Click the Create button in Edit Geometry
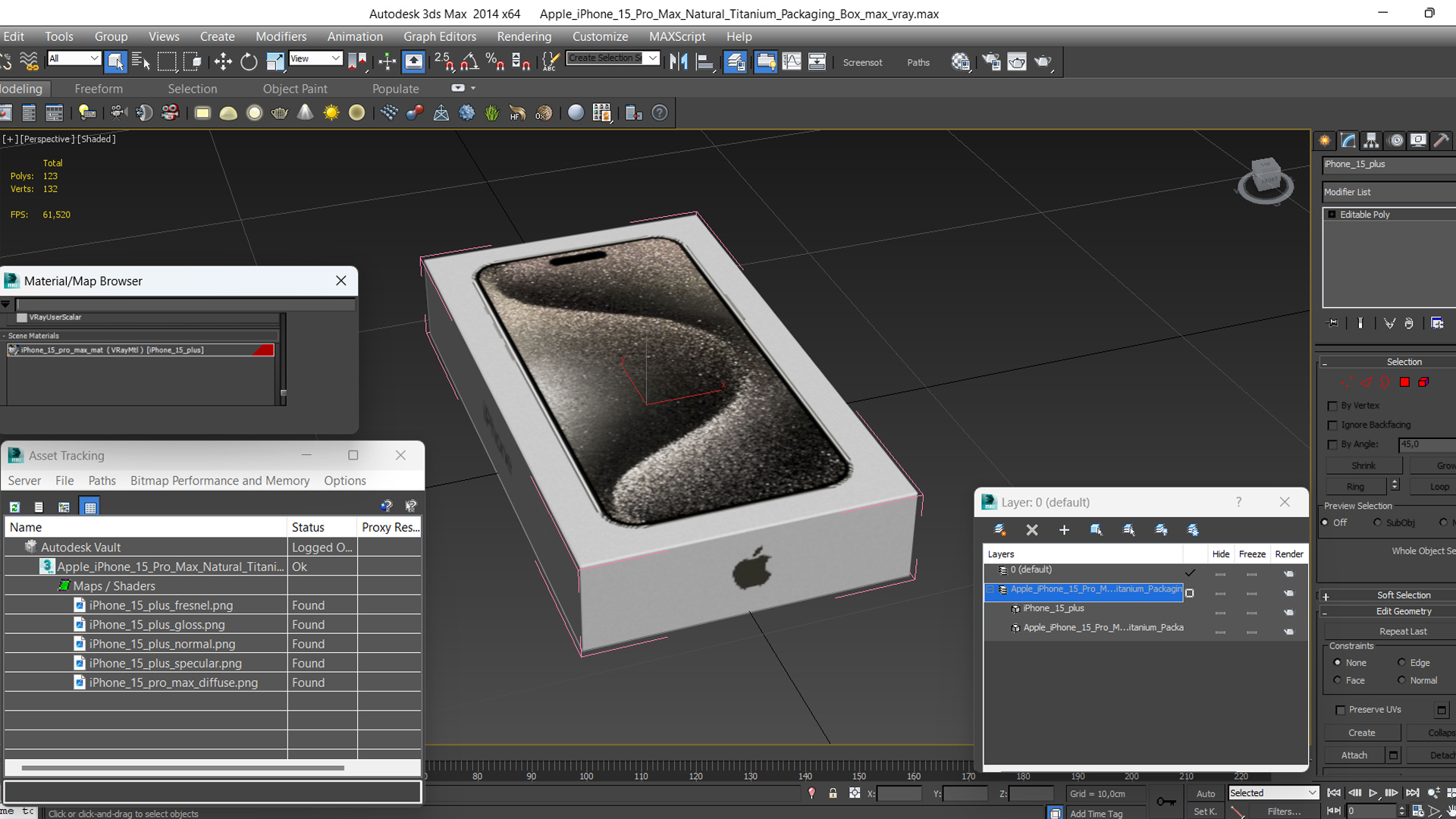Viewport: 1456px width, 819px height. [1362, 733]
